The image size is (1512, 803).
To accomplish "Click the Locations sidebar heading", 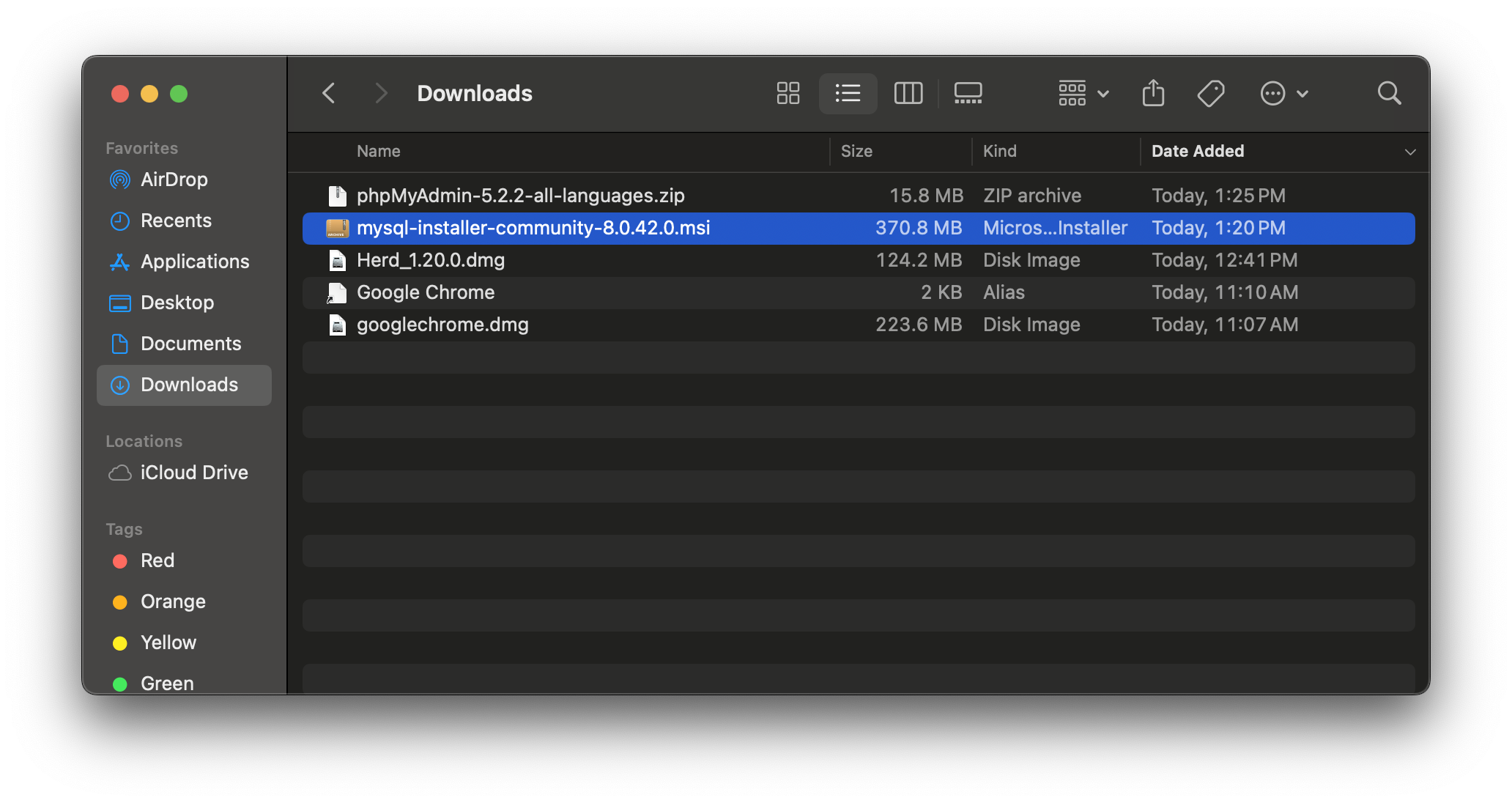I will 144,441.
